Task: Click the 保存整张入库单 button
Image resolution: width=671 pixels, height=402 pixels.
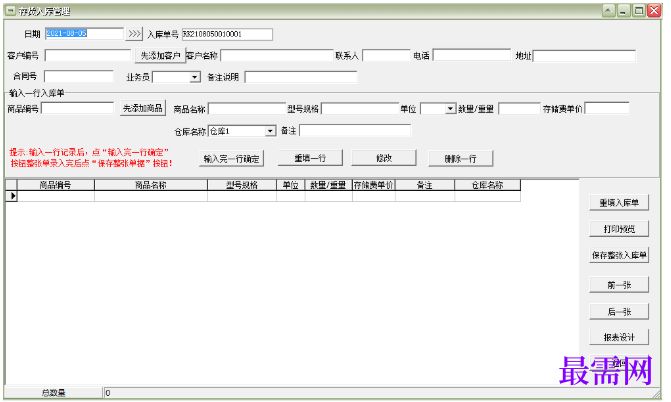Action: click(x=619, y=255)
